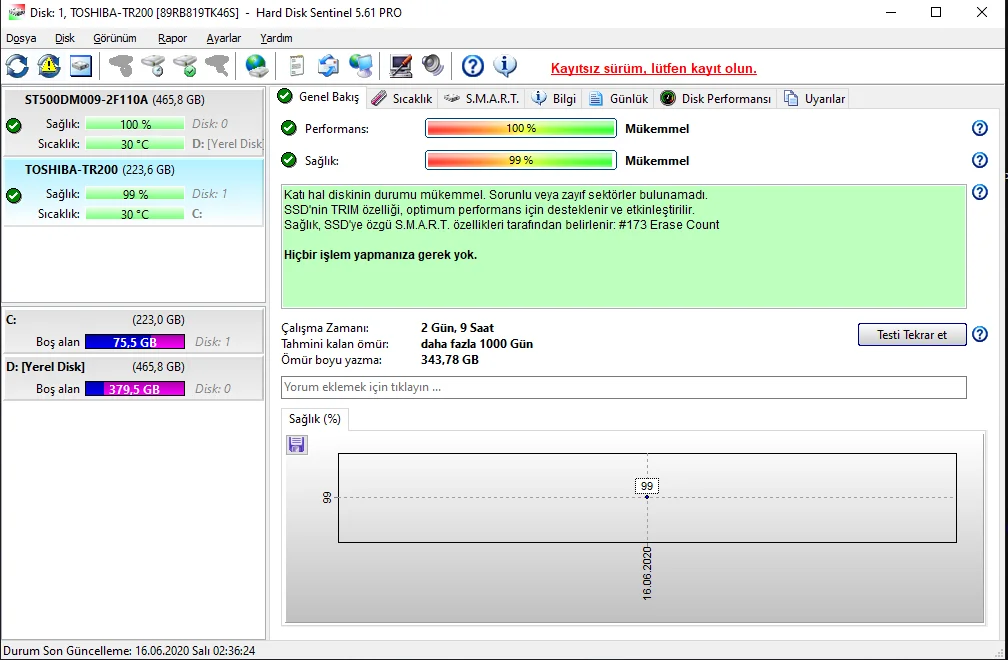Image resolution: width=1008 pixels, height=660 pixels.
Task: Click the text Hiçbir işlem yapmanıza gerek yok.
Action: point(381,255)
